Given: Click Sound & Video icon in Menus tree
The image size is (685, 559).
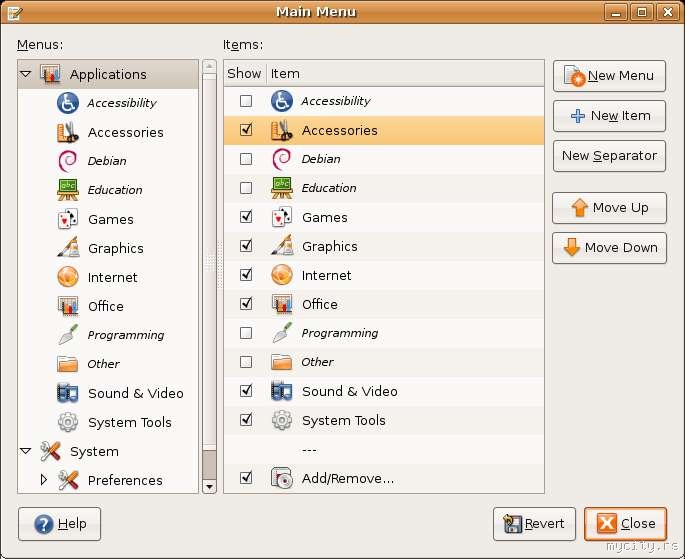Looking at the screenshot, I should pos(68,393).
